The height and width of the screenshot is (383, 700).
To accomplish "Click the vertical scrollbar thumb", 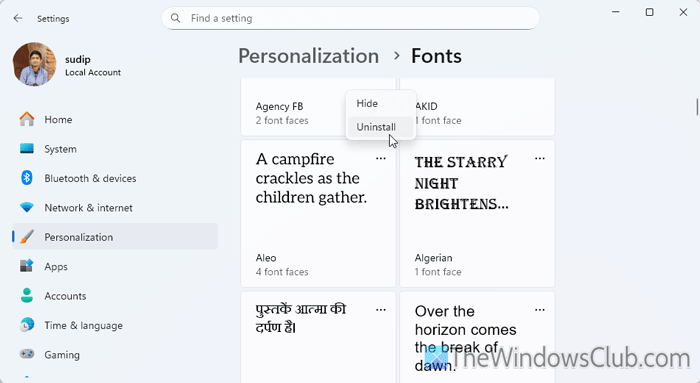I will (x=697, y=107).
